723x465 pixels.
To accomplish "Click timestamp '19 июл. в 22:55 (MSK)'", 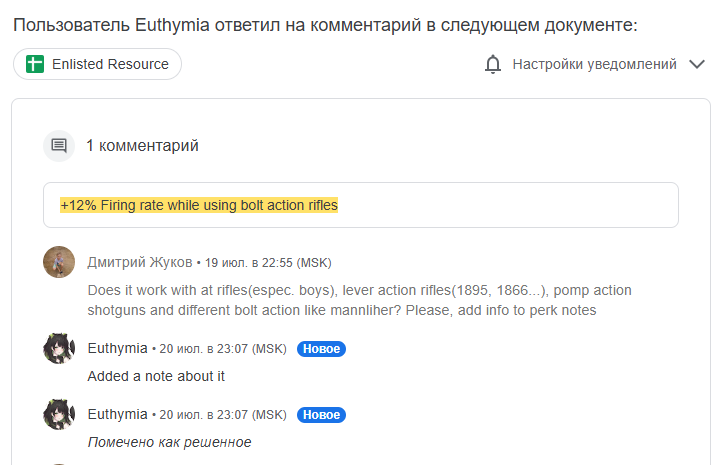I will [268, 263].
